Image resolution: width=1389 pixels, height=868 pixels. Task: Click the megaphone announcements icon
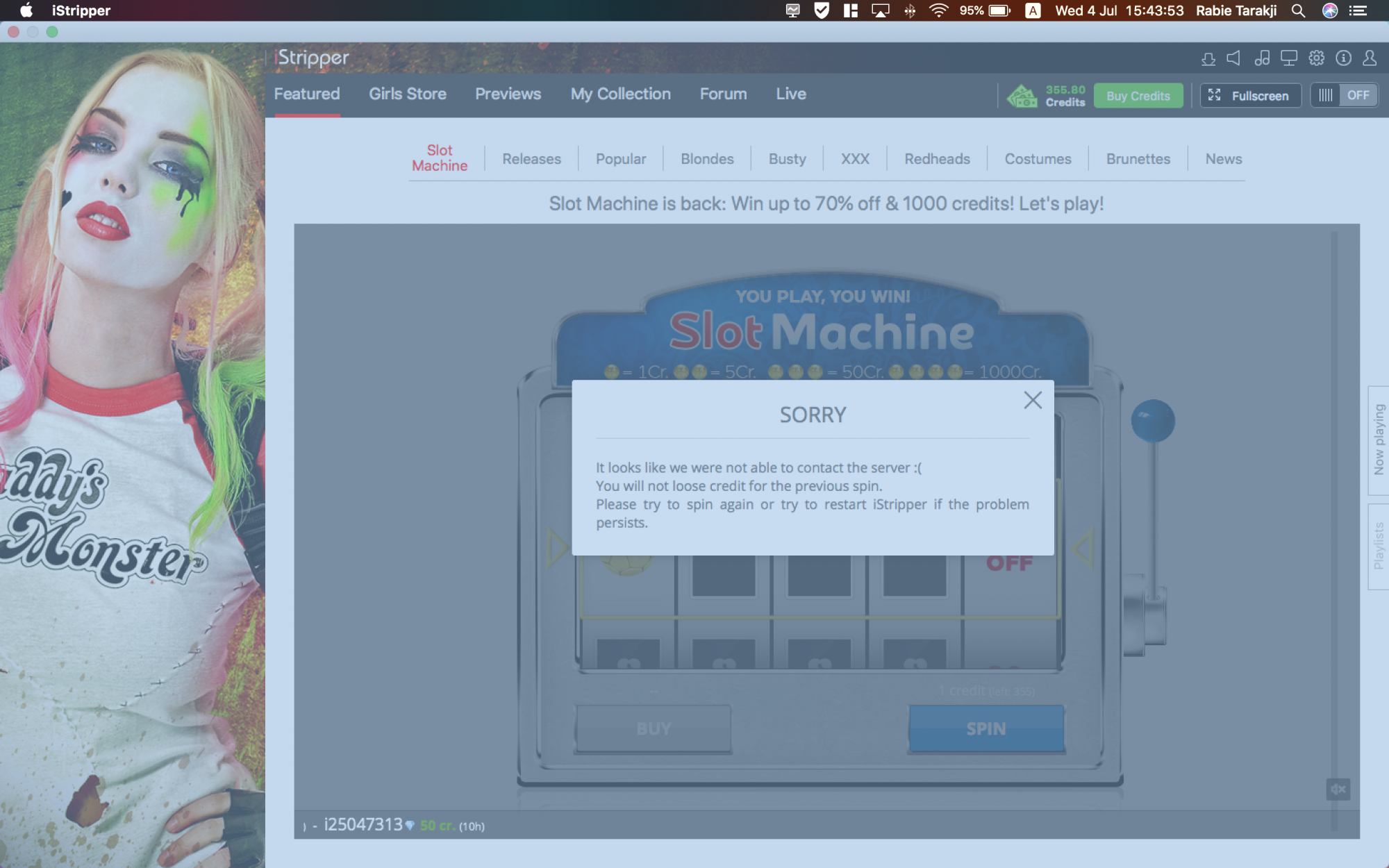pos(1234,58)
